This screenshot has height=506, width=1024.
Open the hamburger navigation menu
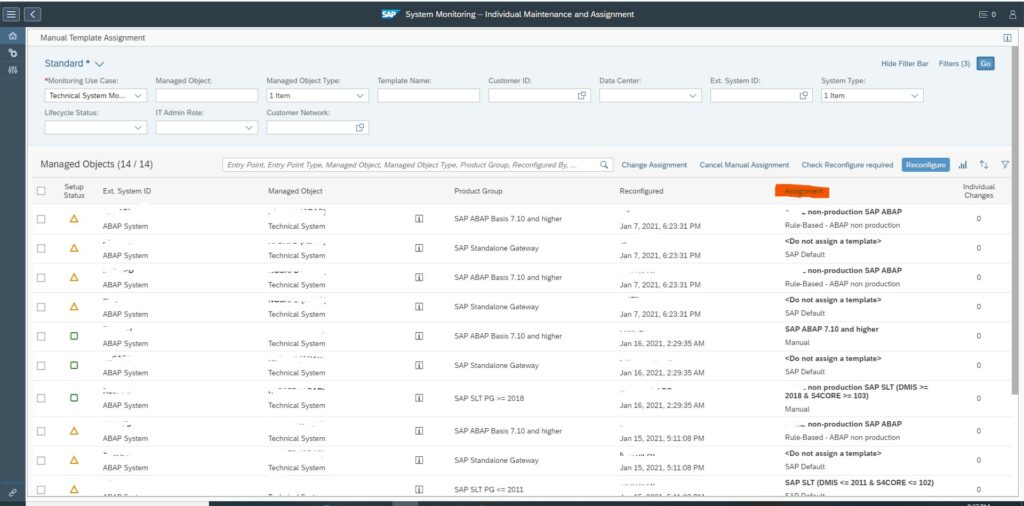(x=12, y=14)
